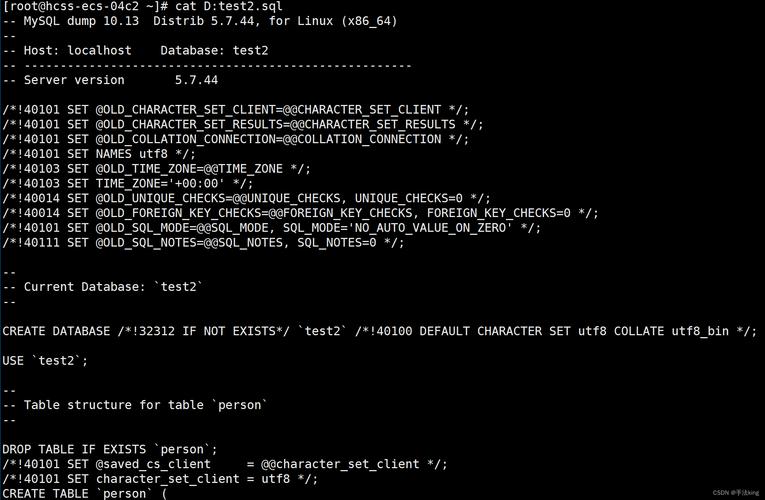Click the SQL_NOTES=0 statement line
765x500 pixels.
pyautogui.click(x=203, y=242)
